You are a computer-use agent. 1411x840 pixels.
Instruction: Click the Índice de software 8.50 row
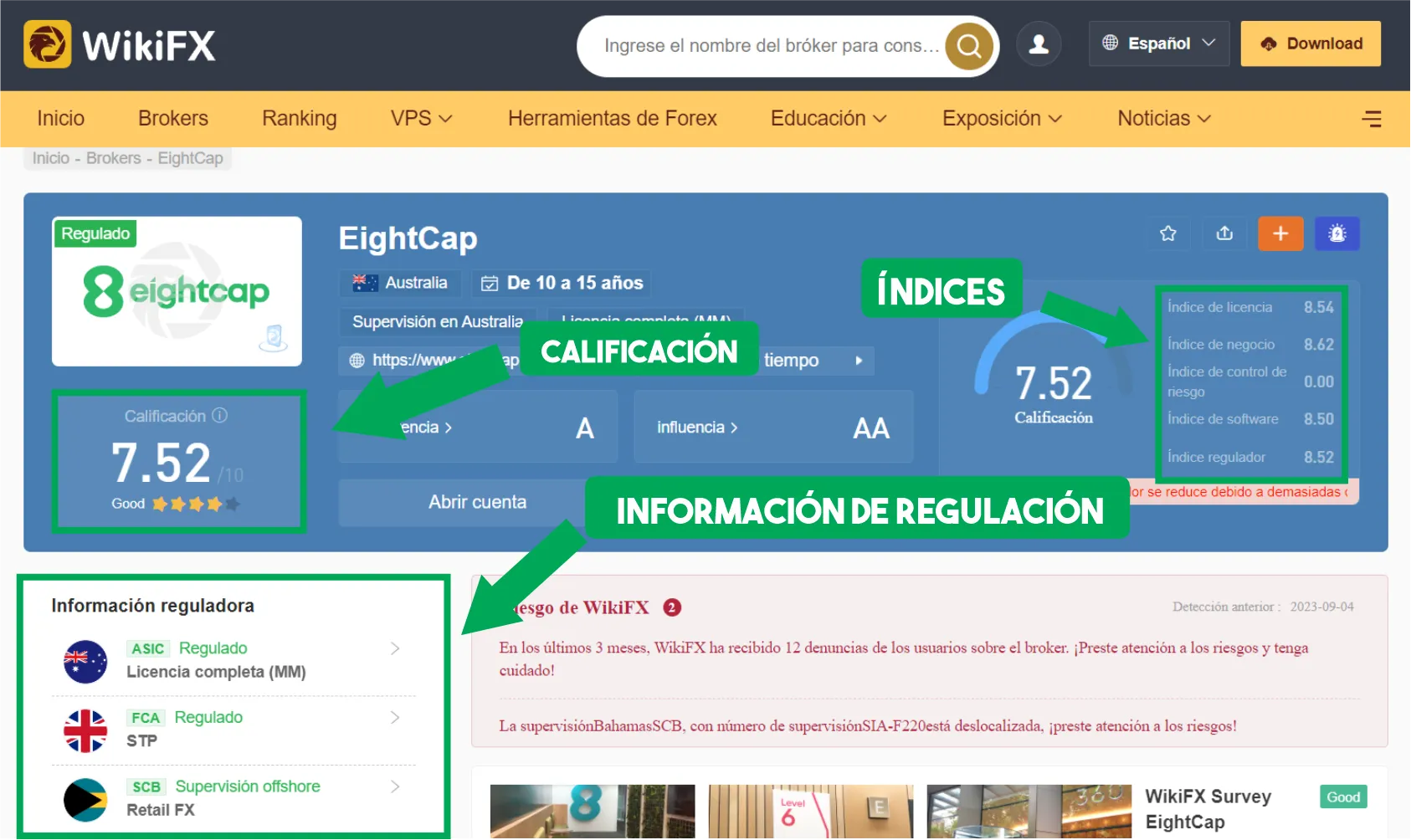[x=1250, y=419]
